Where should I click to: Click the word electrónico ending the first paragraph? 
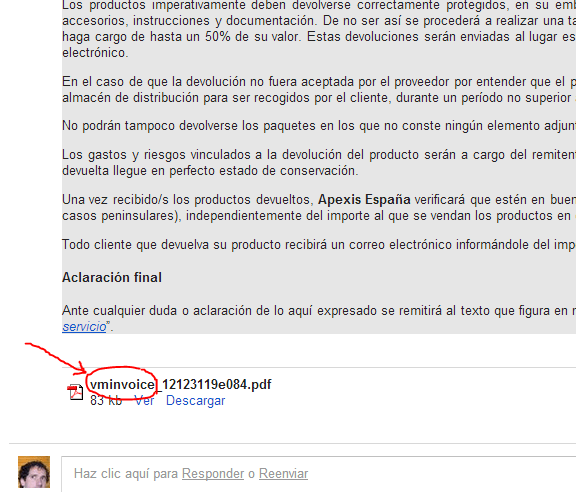point(95,53)
